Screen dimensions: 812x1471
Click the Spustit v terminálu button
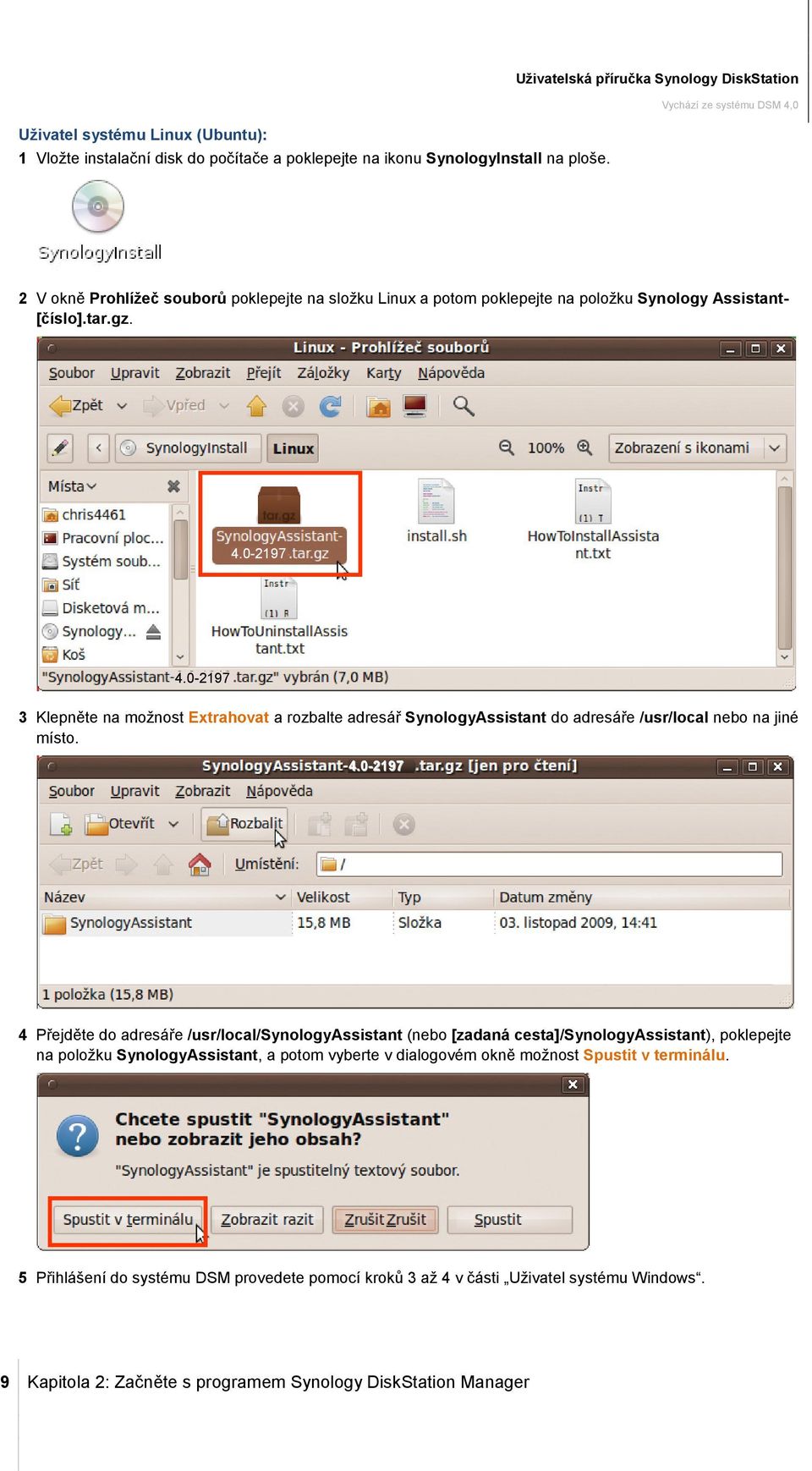click(x=128, y=1220)
